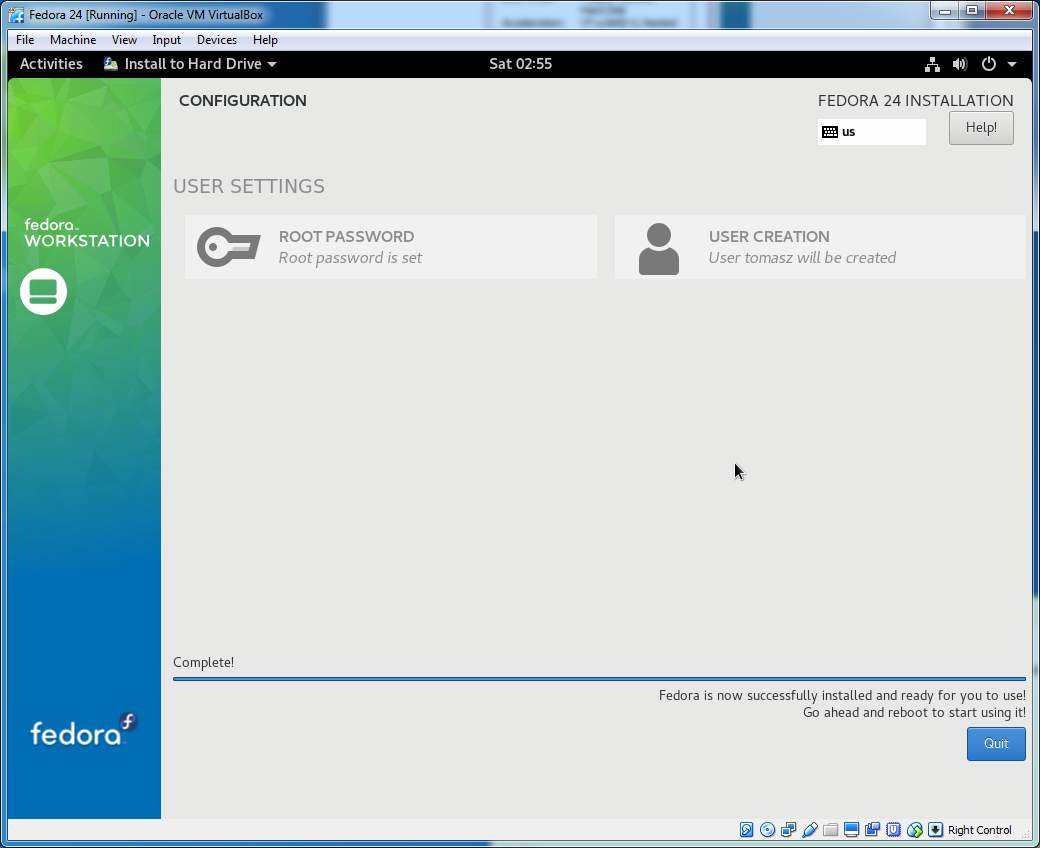Click the optical disc status icon
The width and height of the screenshot is (1040, 848).
(x=767, y=829)
